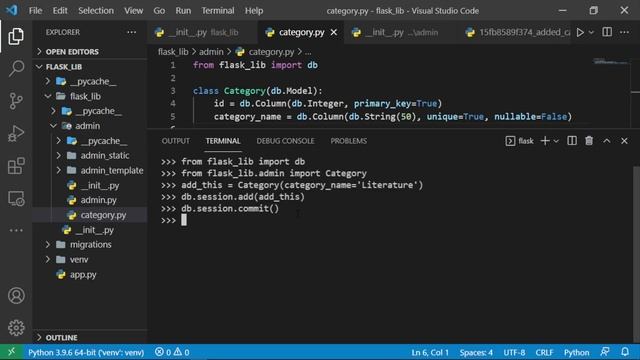Click the feedback icon in status bar
The height and width of the screenshot is (360, 640).
[605, 352]
